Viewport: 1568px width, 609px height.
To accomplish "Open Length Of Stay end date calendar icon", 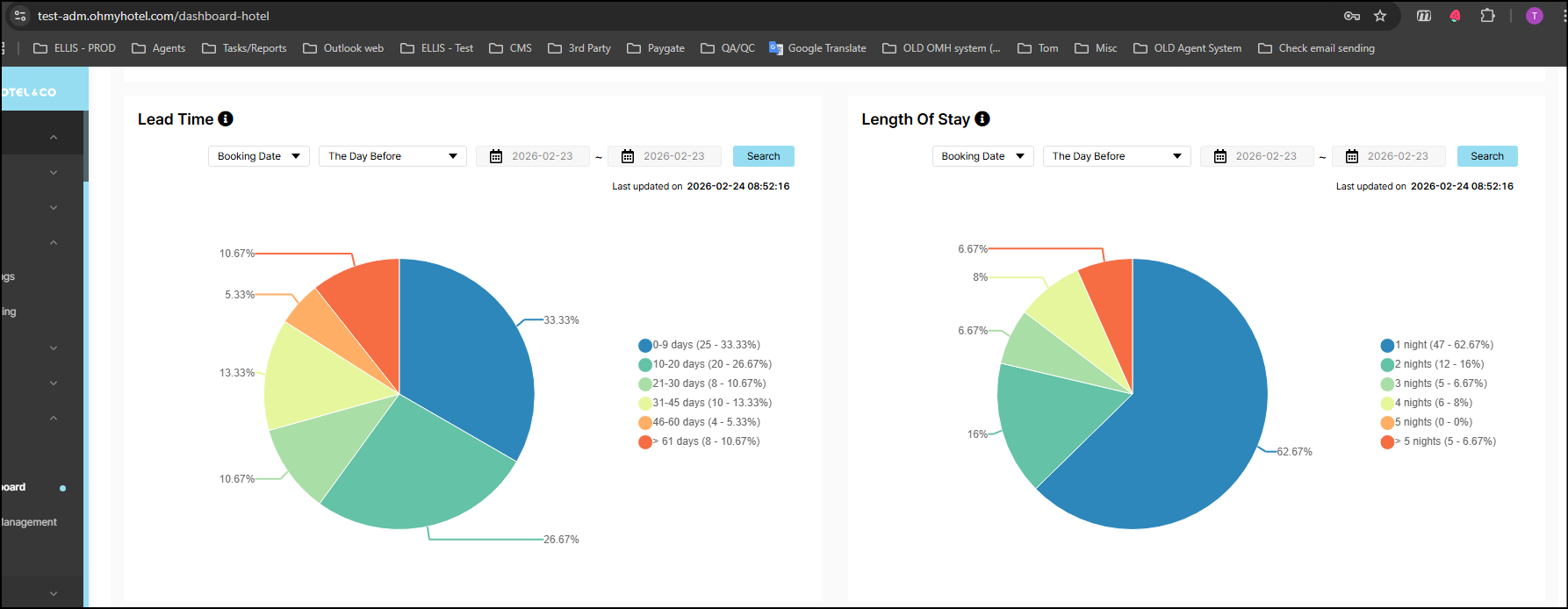I will point(1352,156).
